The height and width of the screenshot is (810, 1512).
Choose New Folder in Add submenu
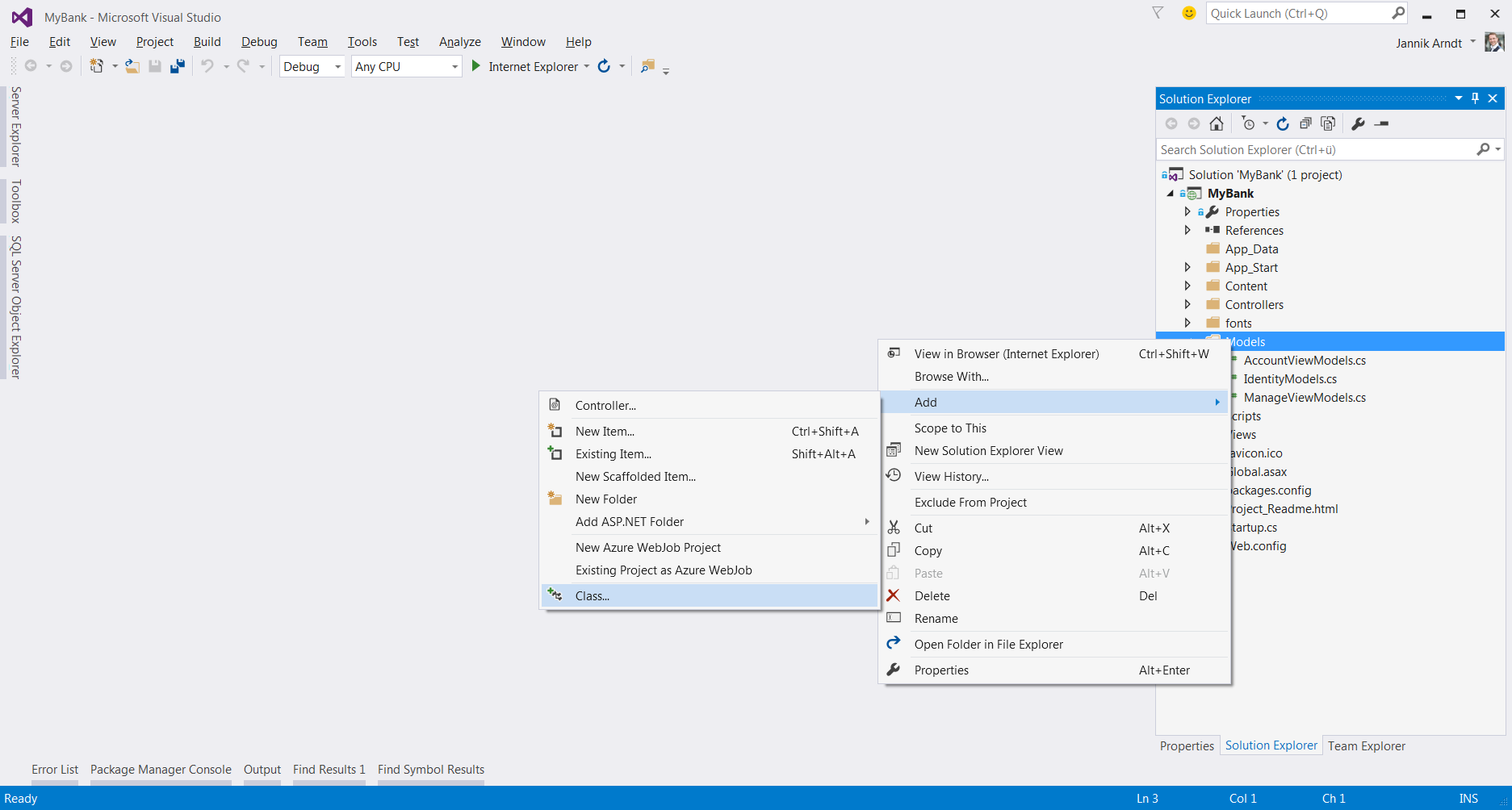tap(710, 499)
